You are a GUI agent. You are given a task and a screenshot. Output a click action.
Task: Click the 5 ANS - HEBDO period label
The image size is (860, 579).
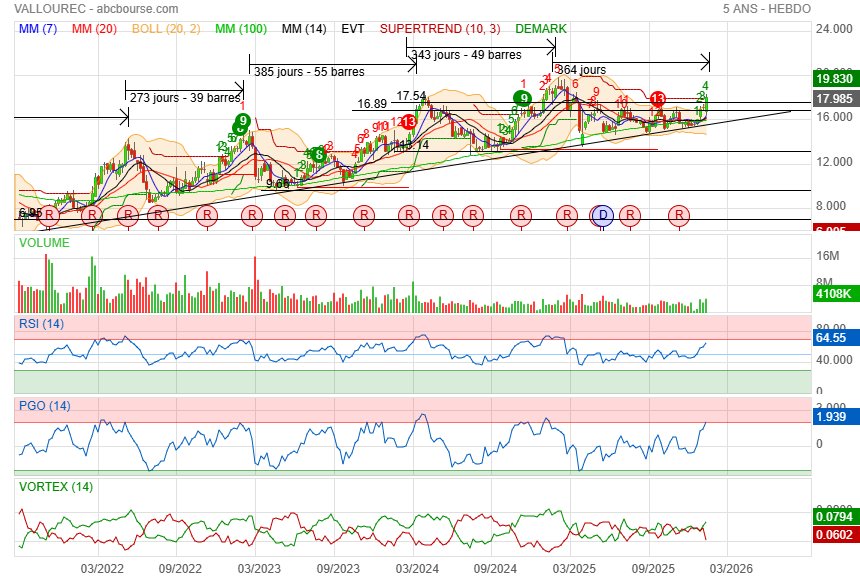[767, 9]
